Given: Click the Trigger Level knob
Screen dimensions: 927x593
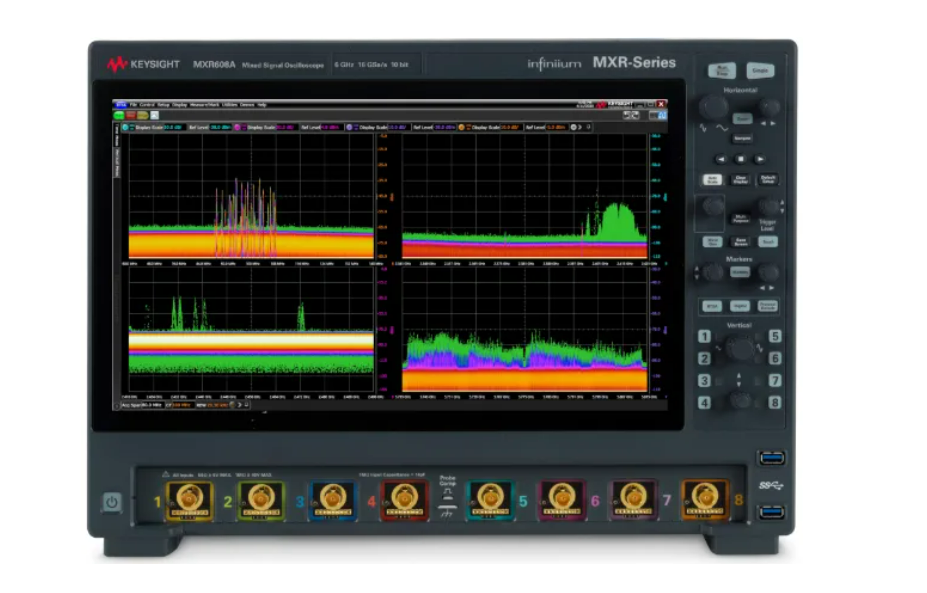Looking at the screenshot, I should 769,206.
